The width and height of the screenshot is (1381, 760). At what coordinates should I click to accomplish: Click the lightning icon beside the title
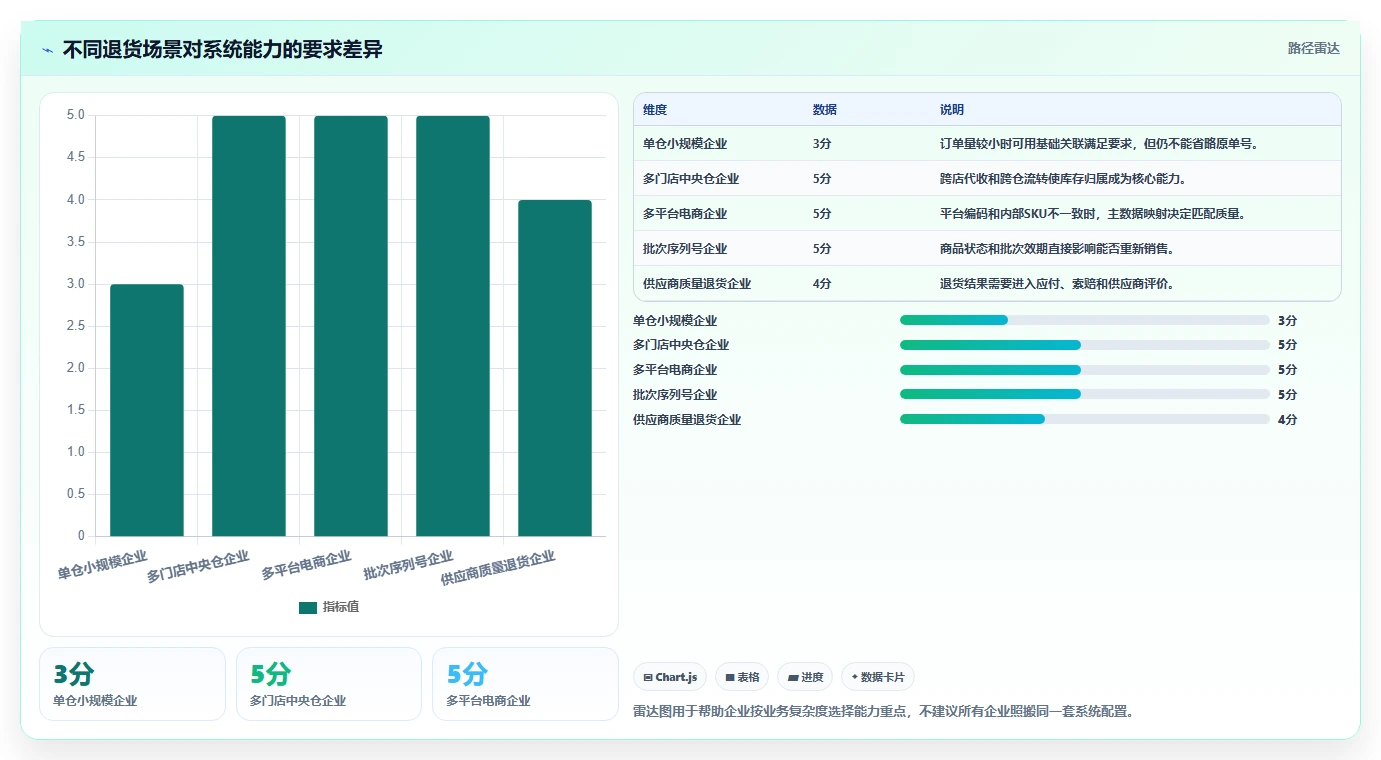click(x=48, y=50)
